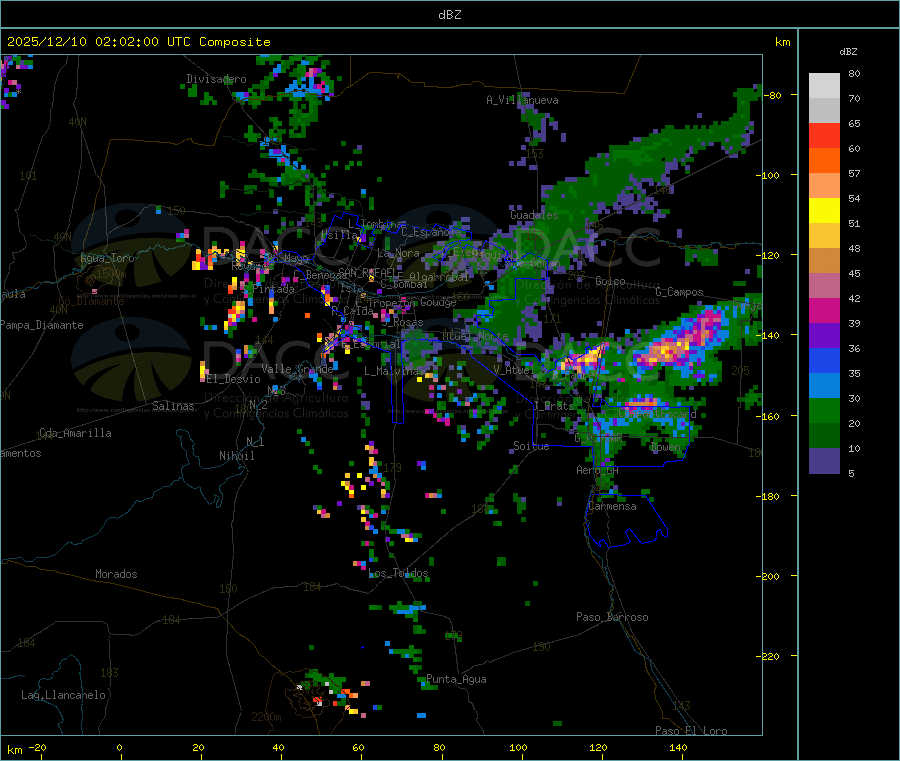The image size is (900, 761).
Task: Click the 'Soitue' map label
Action: [531, 446]
